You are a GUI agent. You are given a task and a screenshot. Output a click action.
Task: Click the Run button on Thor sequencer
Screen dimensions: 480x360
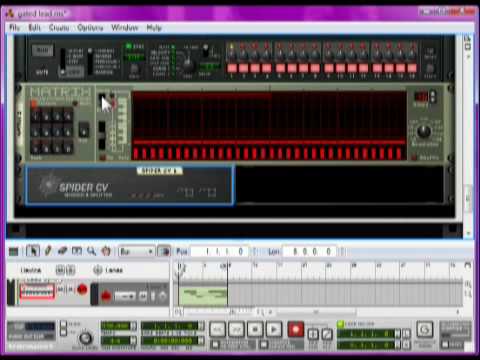(43, 50)
